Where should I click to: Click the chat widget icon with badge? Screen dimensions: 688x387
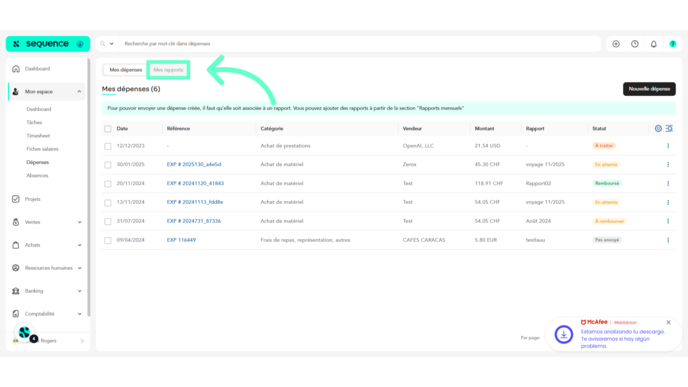25,333
